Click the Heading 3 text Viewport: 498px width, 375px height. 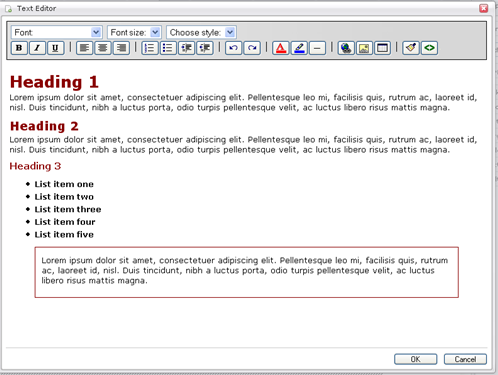tap(35, 166)
